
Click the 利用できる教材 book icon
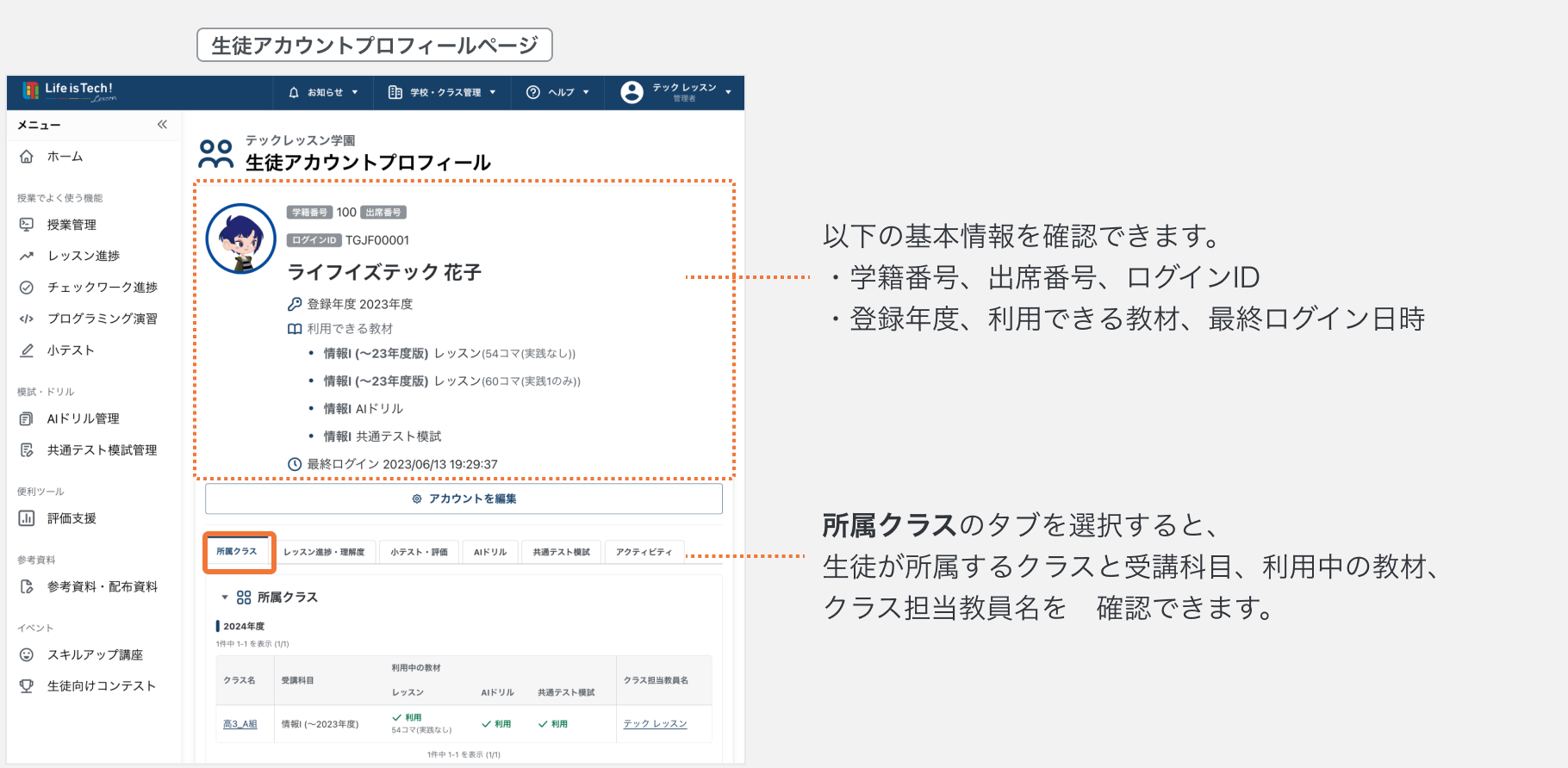[295, 329]
